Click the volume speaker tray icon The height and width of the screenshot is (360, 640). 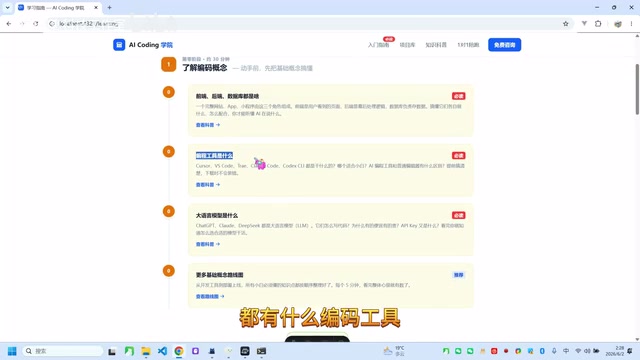(x=587, y=351)
